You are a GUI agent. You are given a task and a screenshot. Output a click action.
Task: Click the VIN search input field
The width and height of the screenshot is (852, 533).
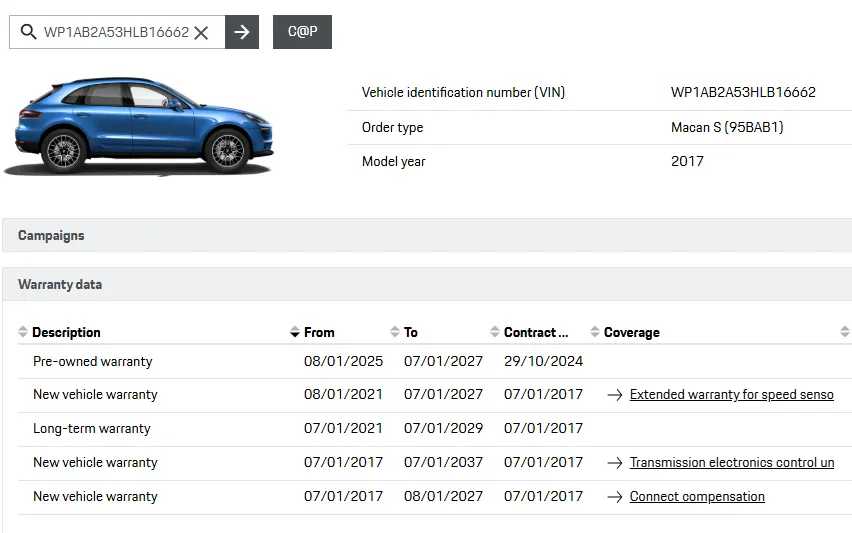click(x=117, y=32)
